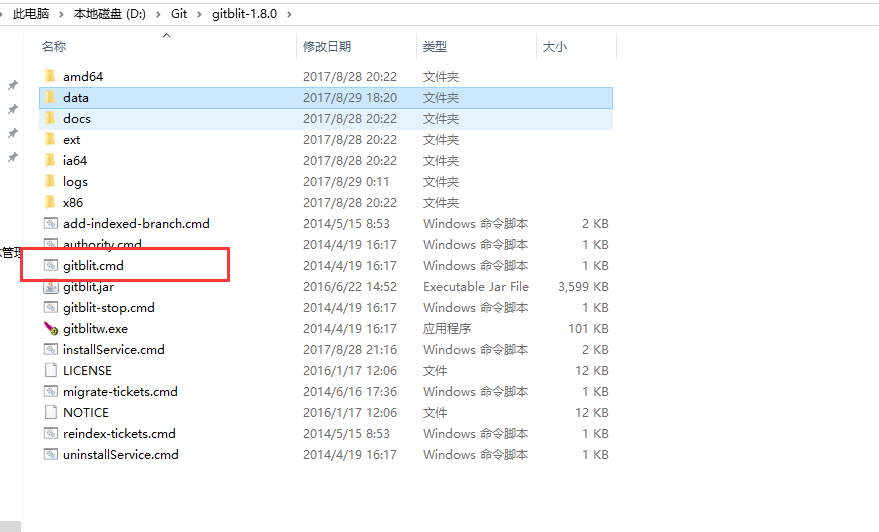Sort by the 修改日期 column header
This screenshot has height=532, width=879.
(327, 47)
